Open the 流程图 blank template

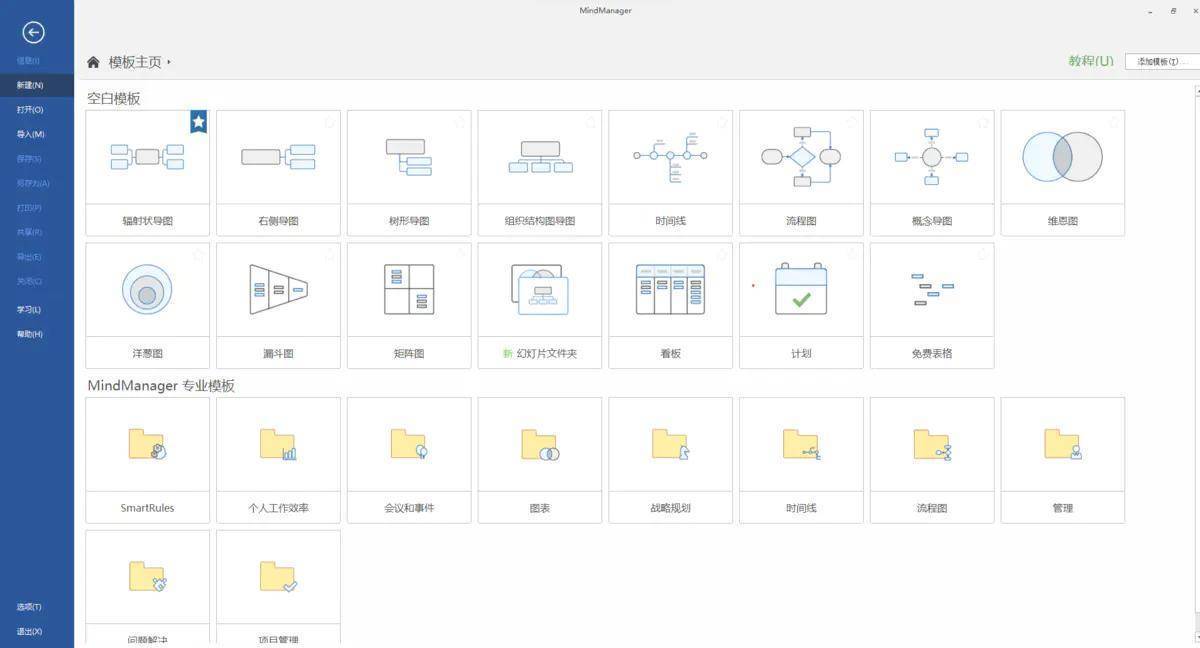tap(801, 170)
